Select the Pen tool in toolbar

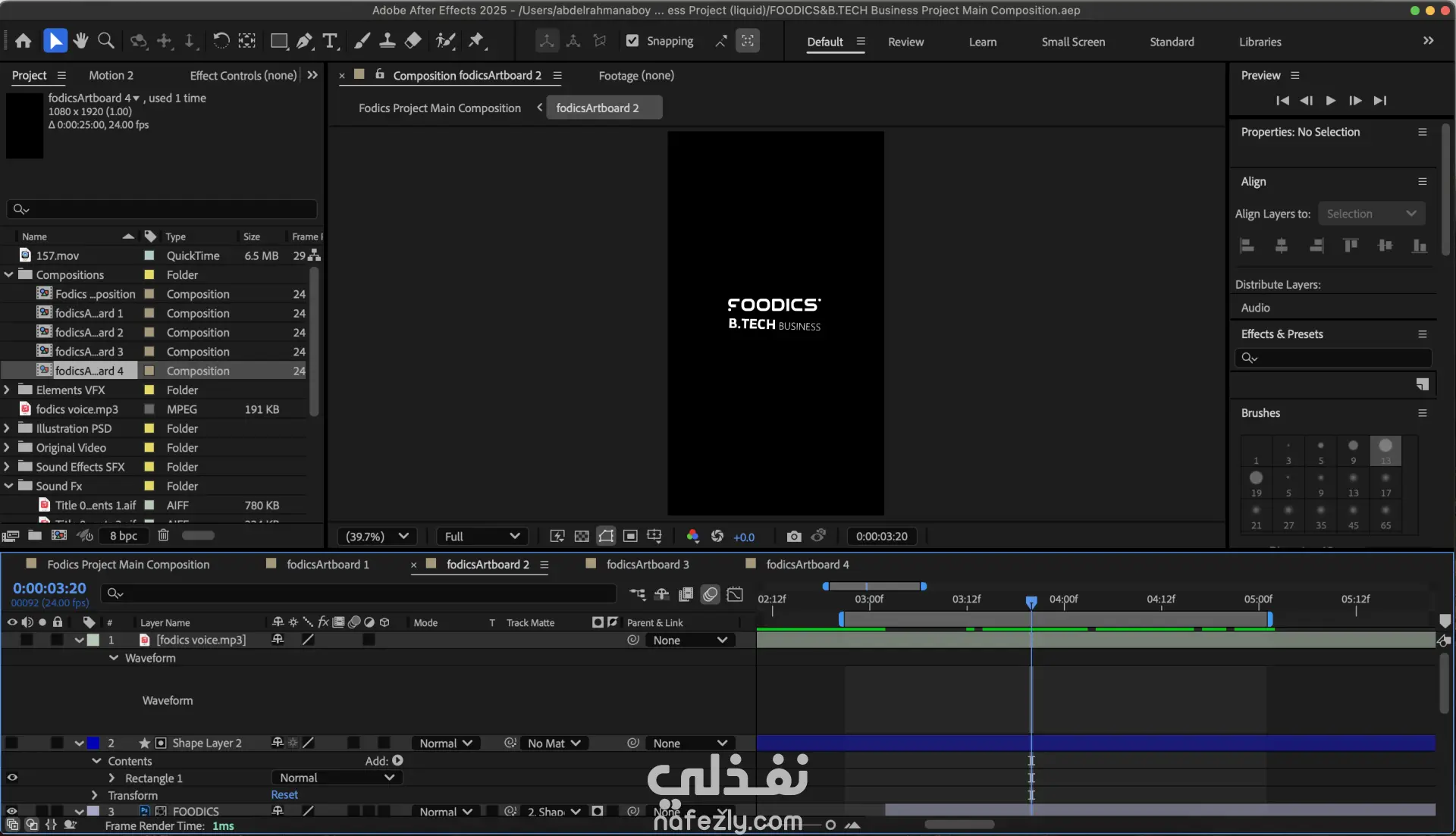coord(304,41)
